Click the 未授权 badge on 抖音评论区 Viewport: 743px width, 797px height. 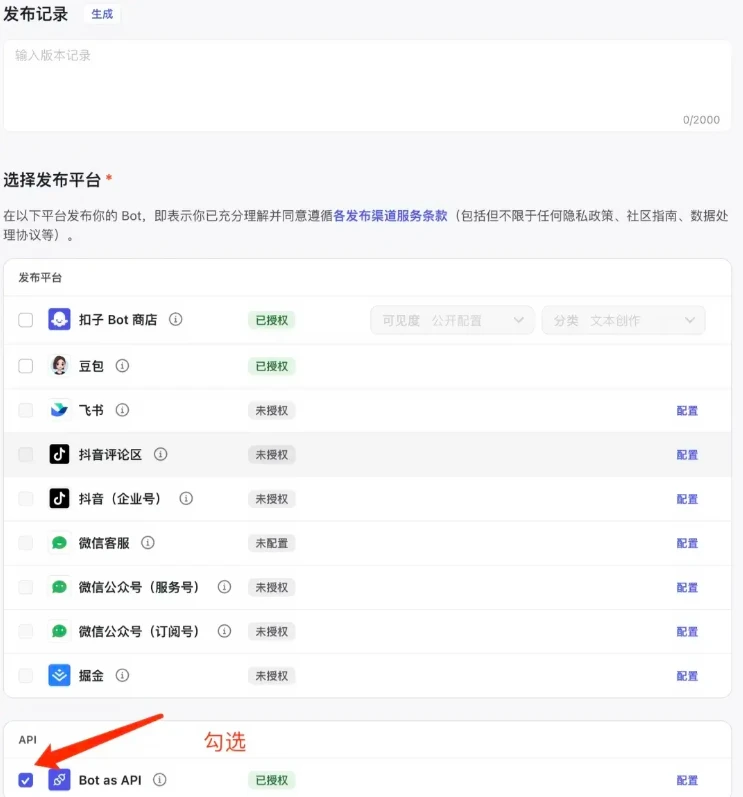[271, 454]
